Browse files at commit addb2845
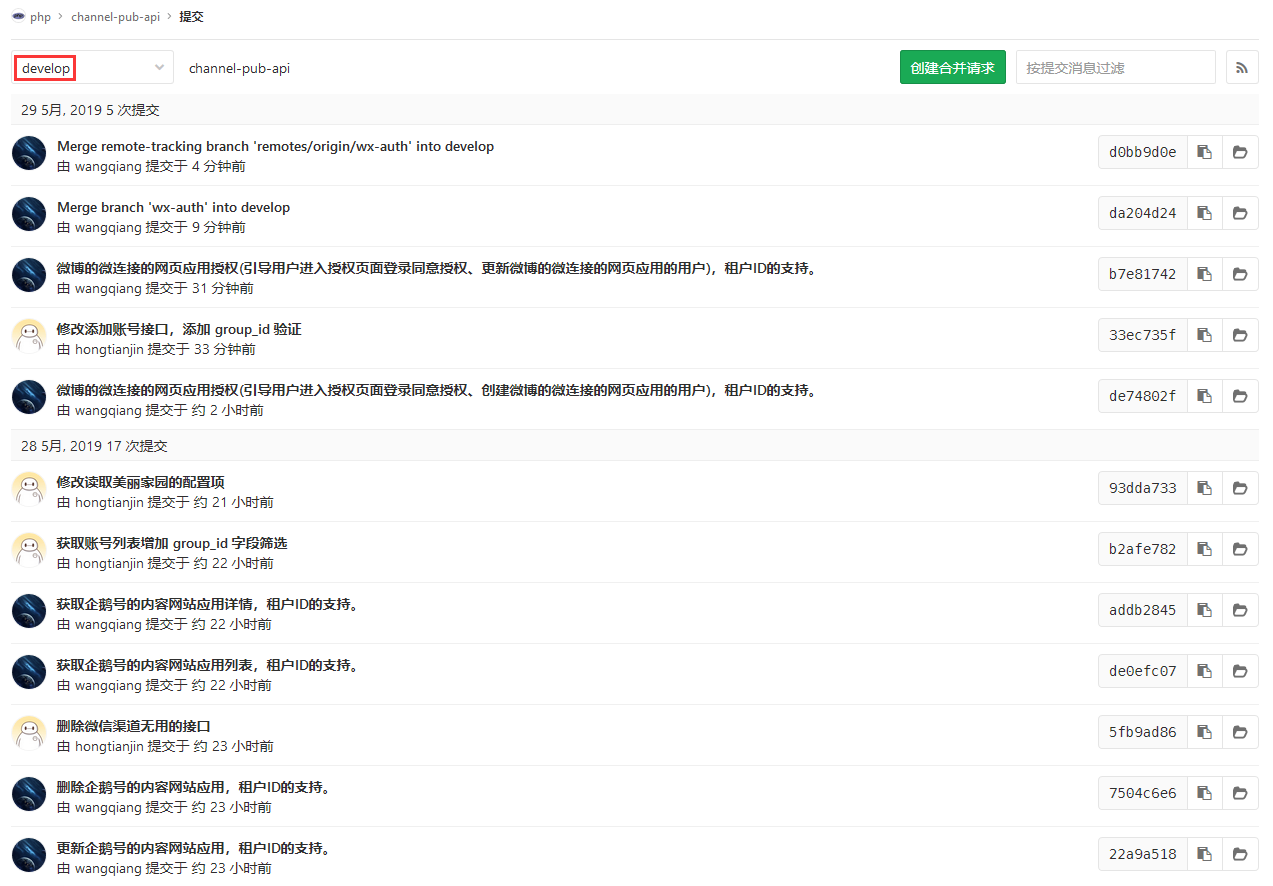Screen dimensions: 1273x886 1240,610
